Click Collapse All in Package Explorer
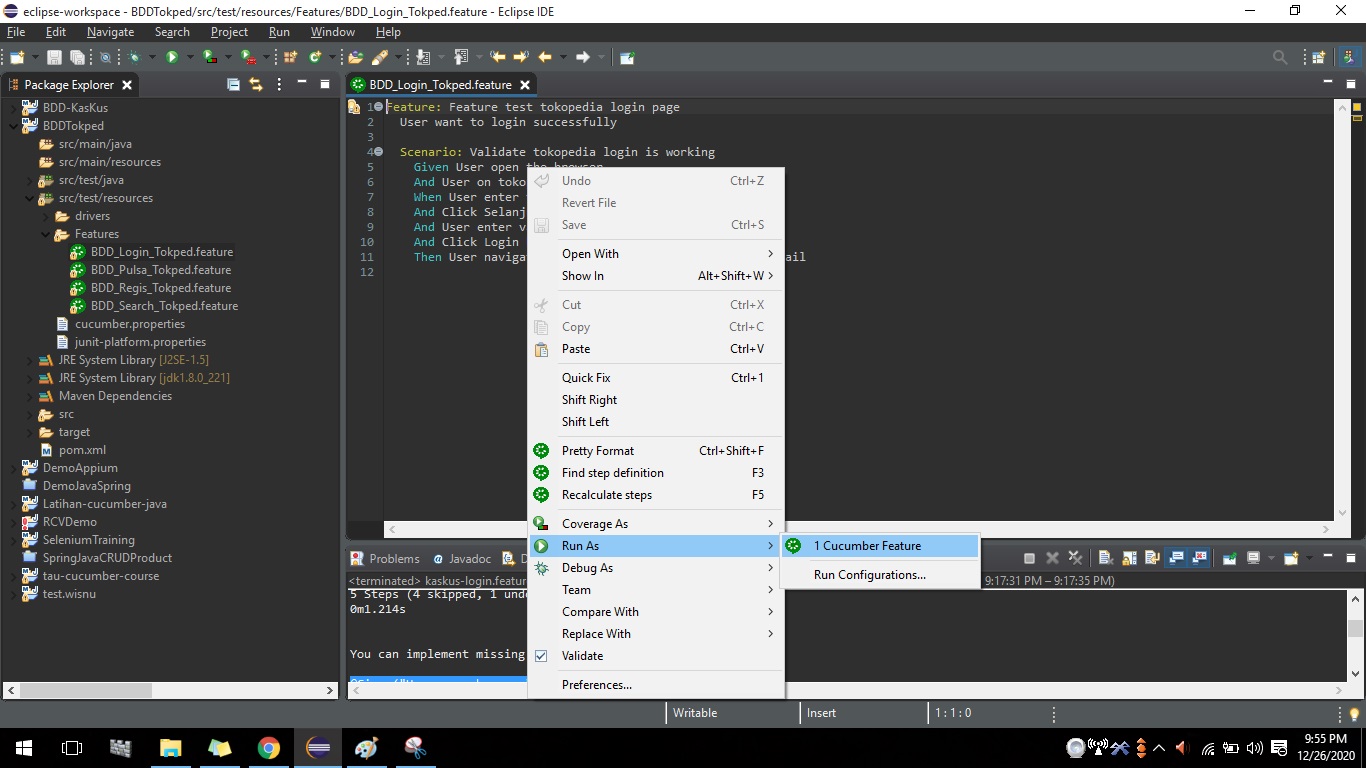Viewport: 1366px width, 768px height. tap(233, 85)
